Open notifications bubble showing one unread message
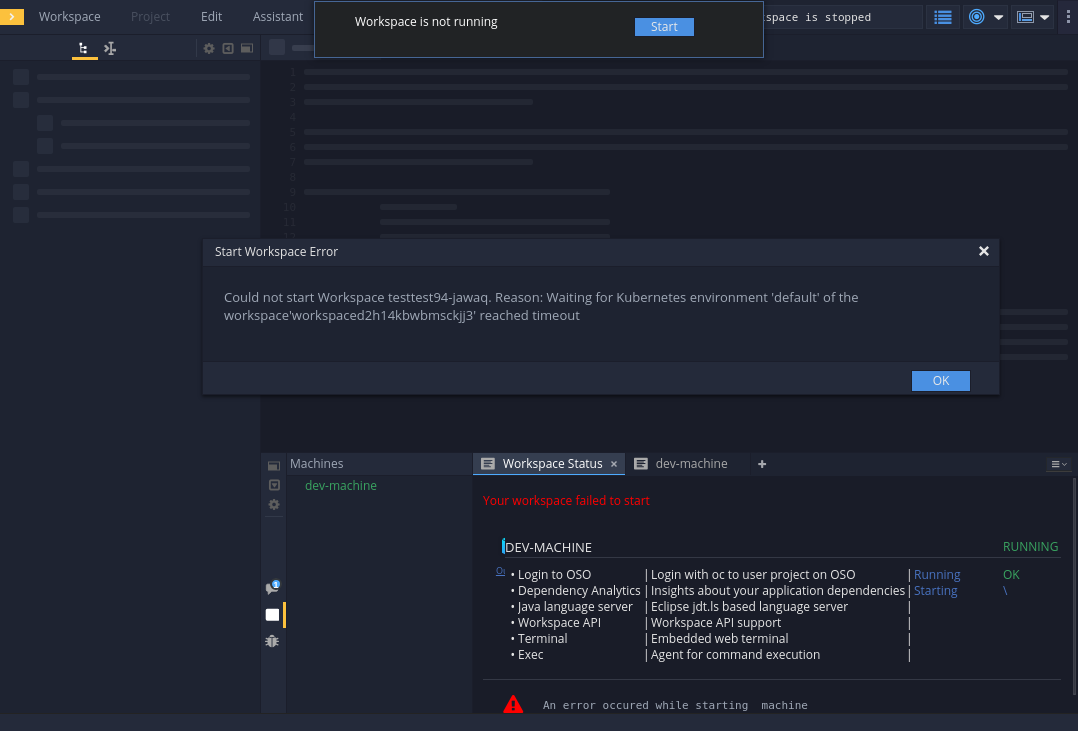Viewport: 1078px width, 731px height. click(271, 587)
